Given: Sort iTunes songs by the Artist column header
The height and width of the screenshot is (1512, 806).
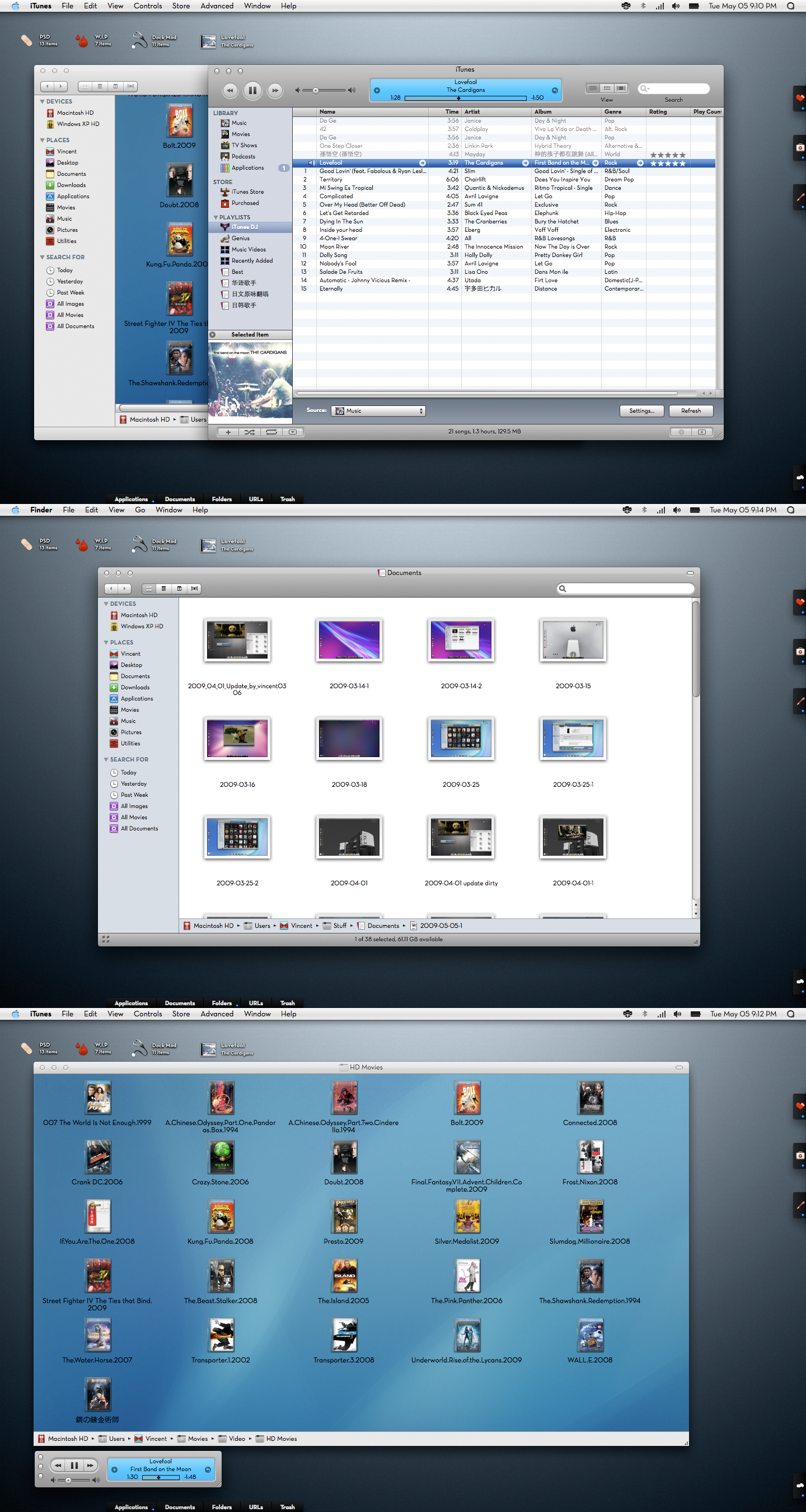Looking at the screenshot, I should point(496,111).
